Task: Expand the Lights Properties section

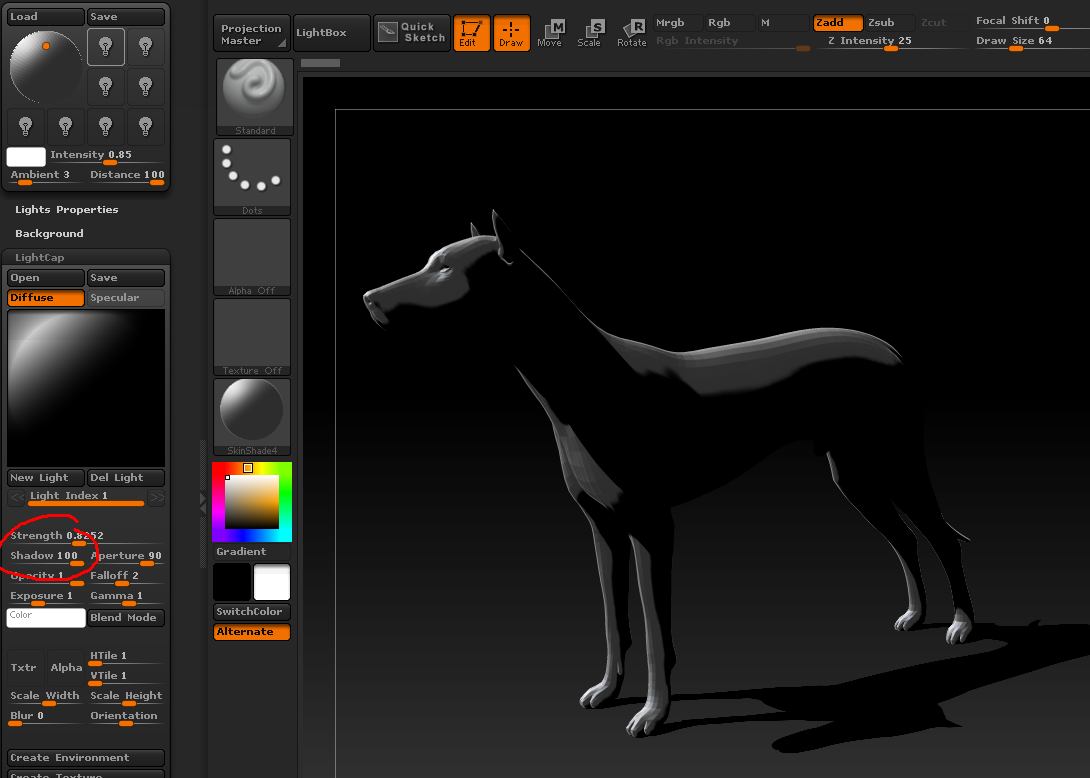Action: (x=67, y=209)
